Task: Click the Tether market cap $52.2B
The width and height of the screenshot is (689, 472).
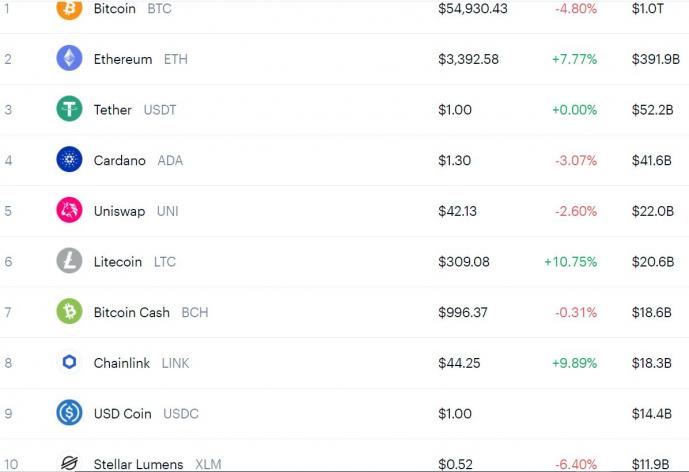Action: pos(653,110)
